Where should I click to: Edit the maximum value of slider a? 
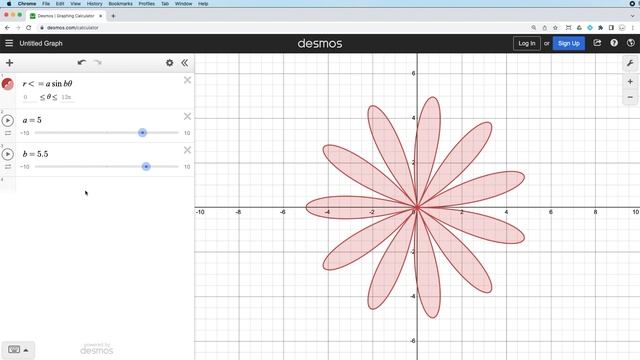pos(187,133)
